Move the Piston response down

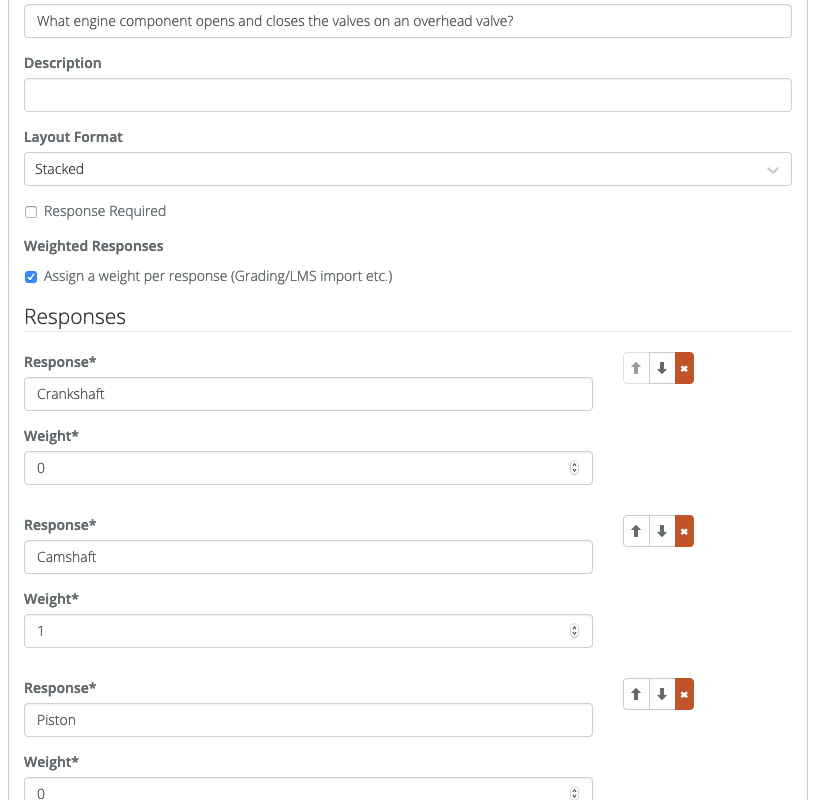[661, 693]
